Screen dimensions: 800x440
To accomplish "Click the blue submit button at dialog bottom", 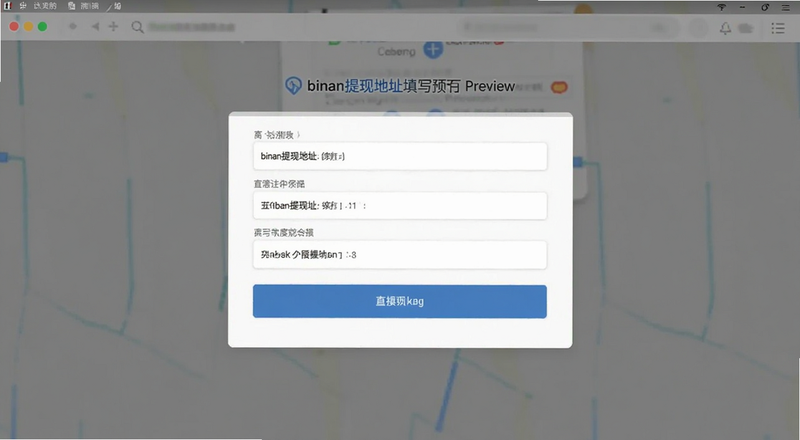I will pyautogui.click(x=400, y=301).
